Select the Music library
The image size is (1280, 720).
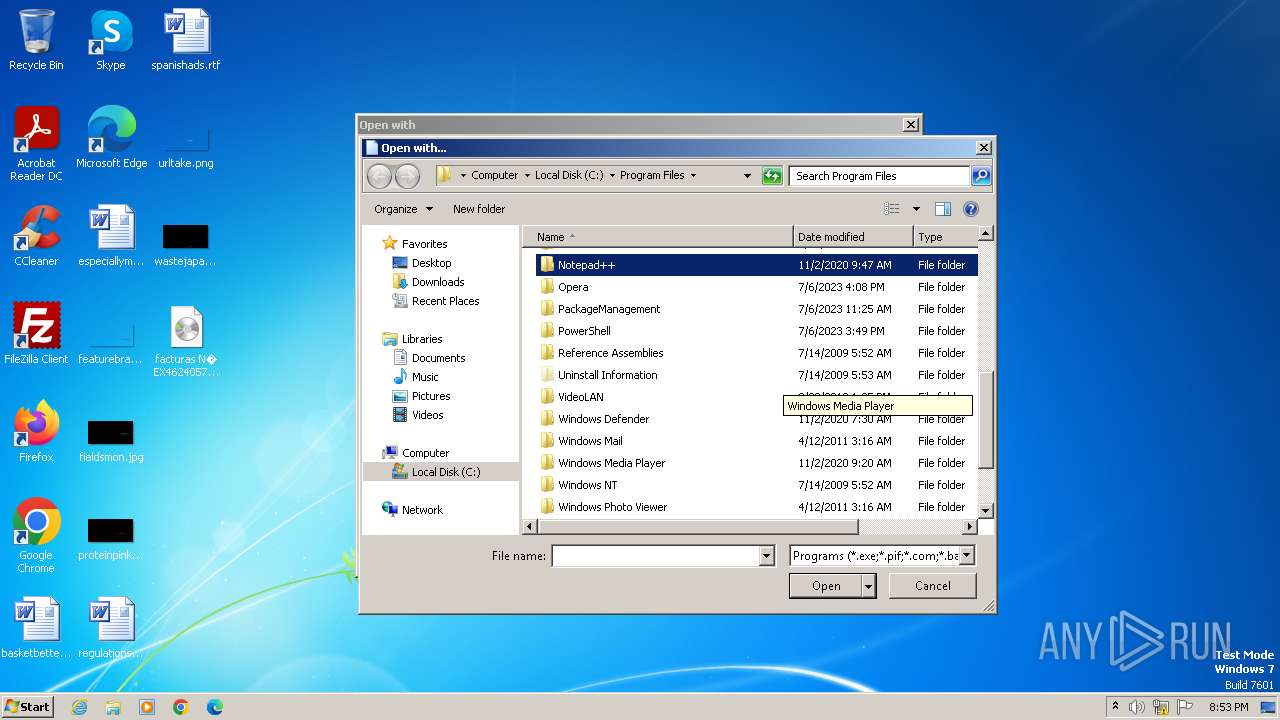(x=425, y=377)
